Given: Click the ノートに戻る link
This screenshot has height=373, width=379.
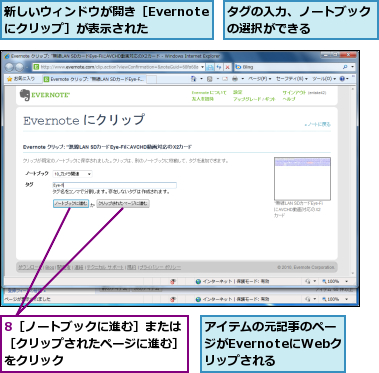Looking at the screenshot, I should pos(318,124).
